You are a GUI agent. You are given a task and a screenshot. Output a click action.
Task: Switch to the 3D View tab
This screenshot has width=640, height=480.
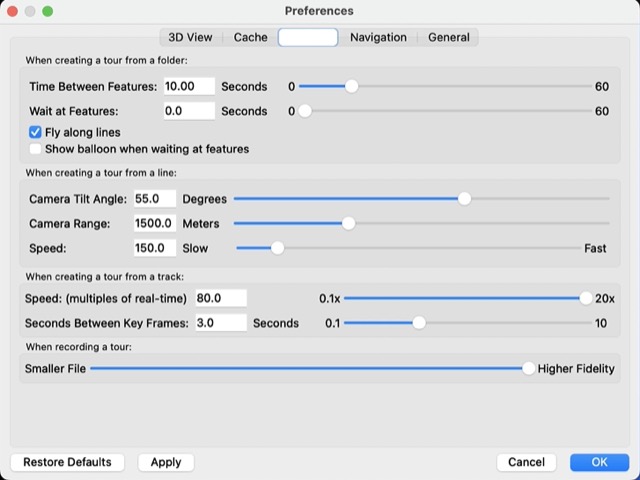[x=190, y=37]
